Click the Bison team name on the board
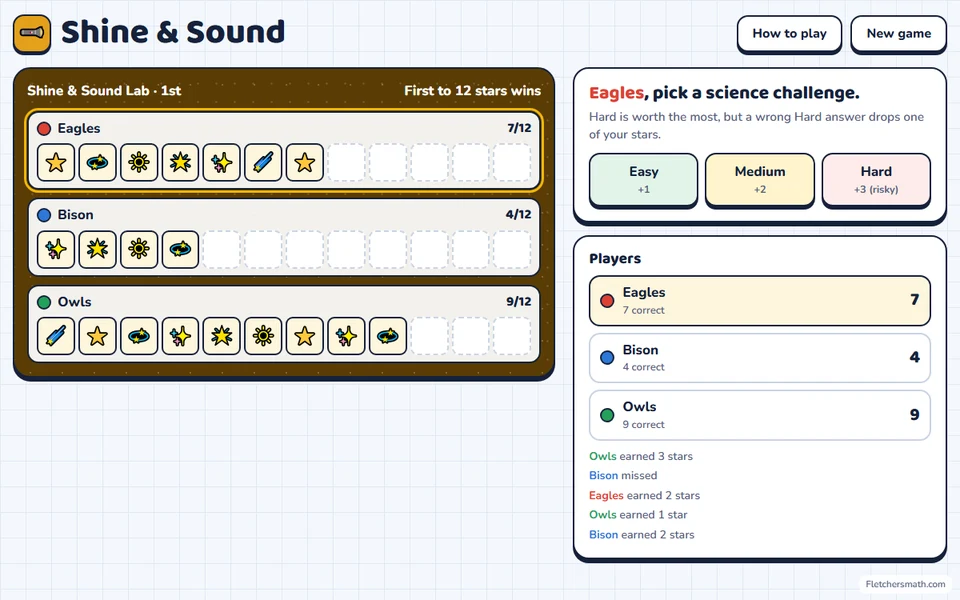 point(75,215)
